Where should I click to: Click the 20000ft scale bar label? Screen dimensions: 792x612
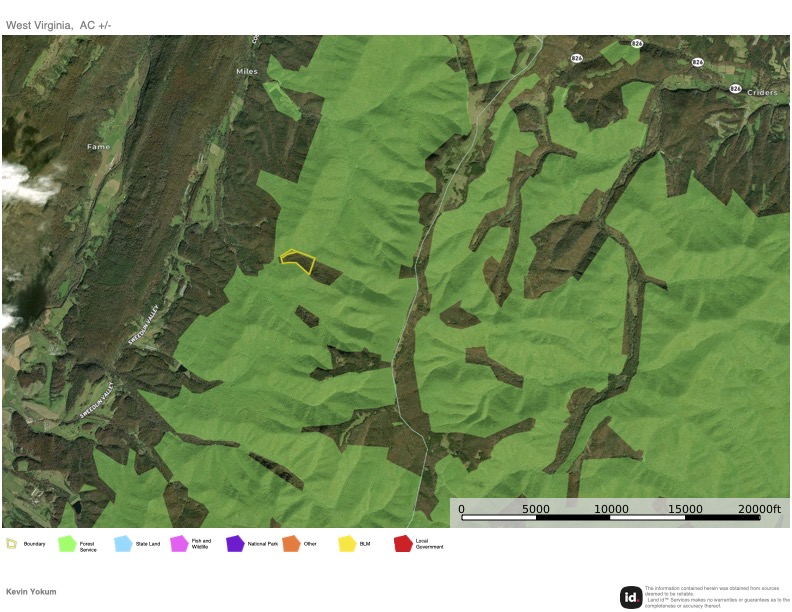(x=759, y=509)
